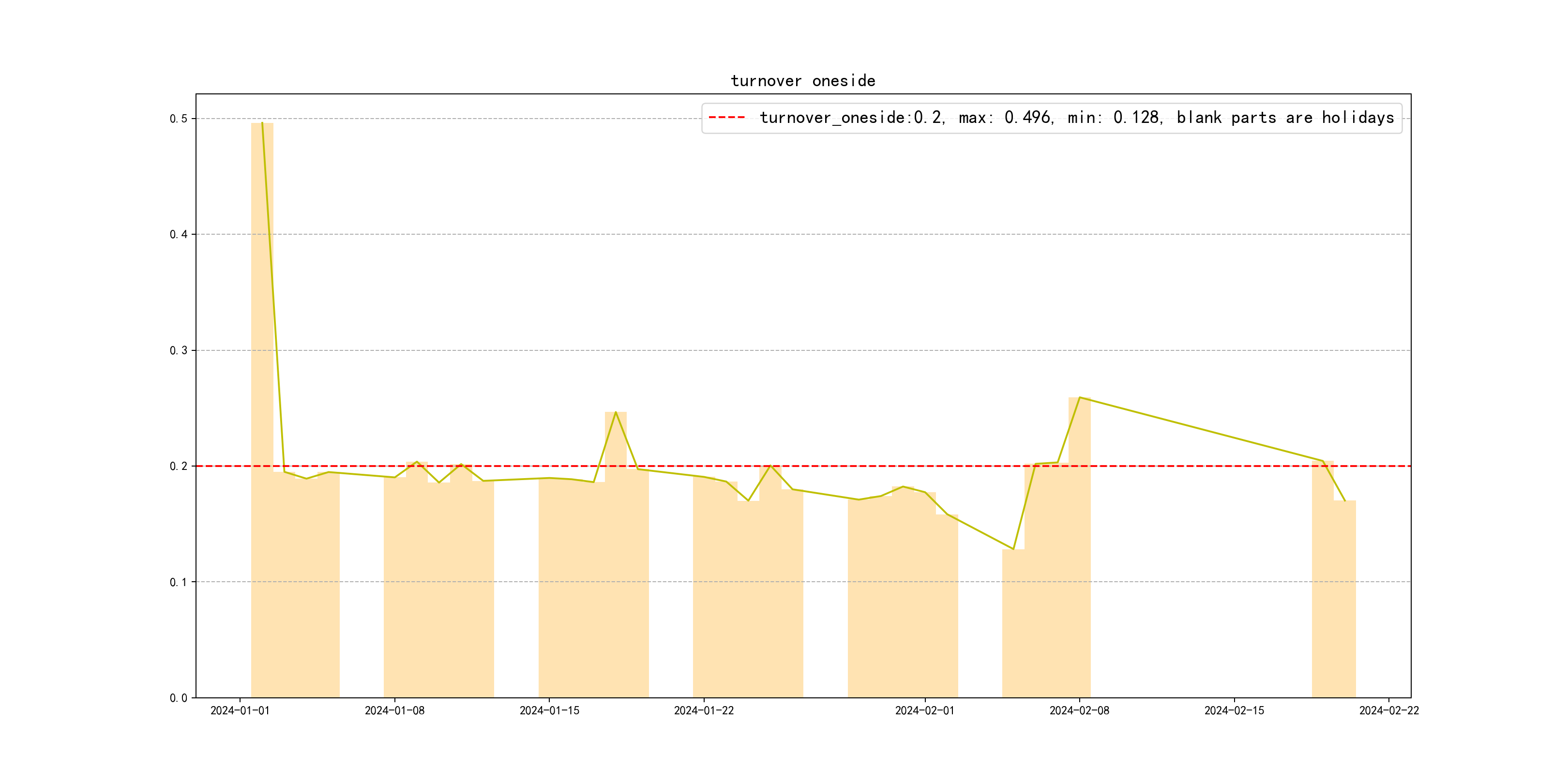Click the y-axis label 0.0
The image size is (1568, 784).
[x=179, y=698]
